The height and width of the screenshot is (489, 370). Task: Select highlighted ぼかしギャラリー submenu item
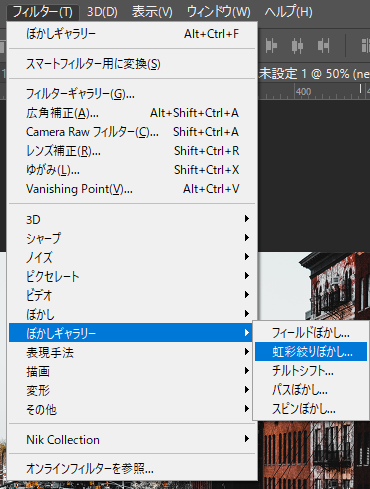131,333
